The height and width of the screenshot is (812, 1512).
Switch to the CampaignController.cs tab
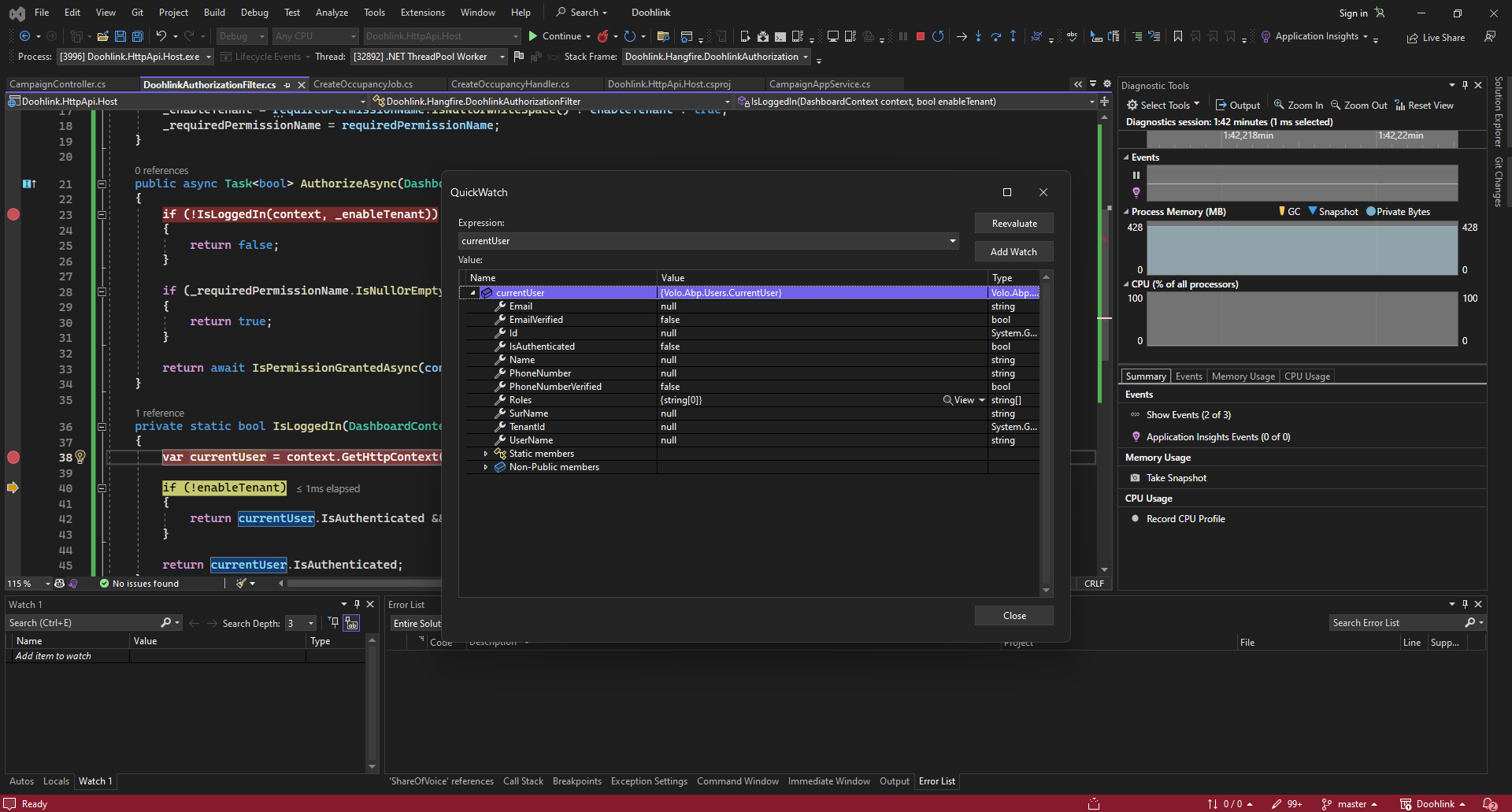(57, 84)
